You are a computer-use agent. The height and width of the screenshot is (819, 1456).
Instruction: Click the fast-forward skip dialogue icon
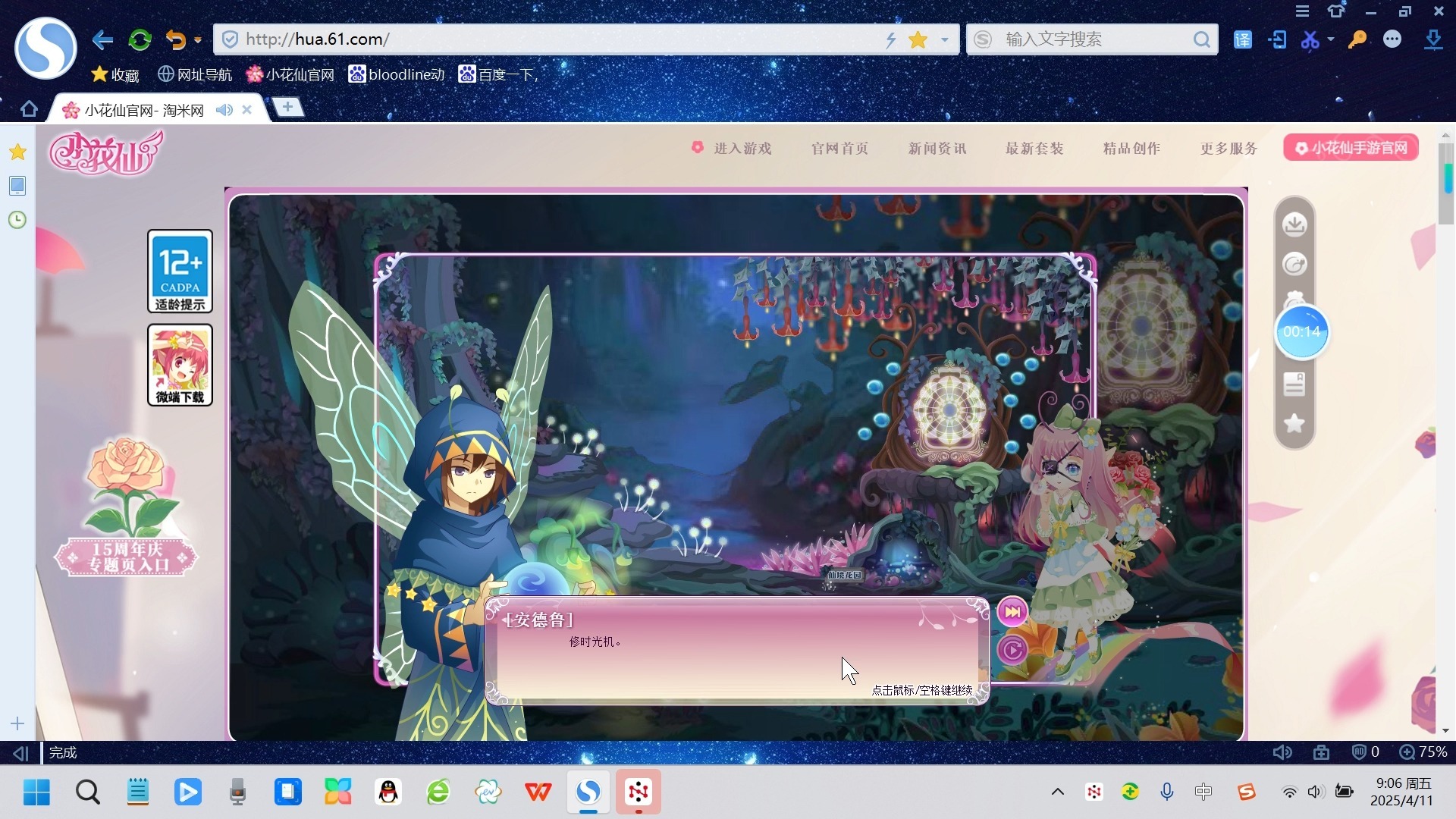[1013, 611]
